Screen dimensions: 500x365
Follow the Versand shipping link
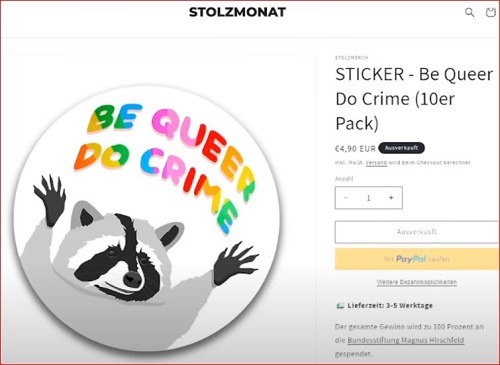click(376, 163)
